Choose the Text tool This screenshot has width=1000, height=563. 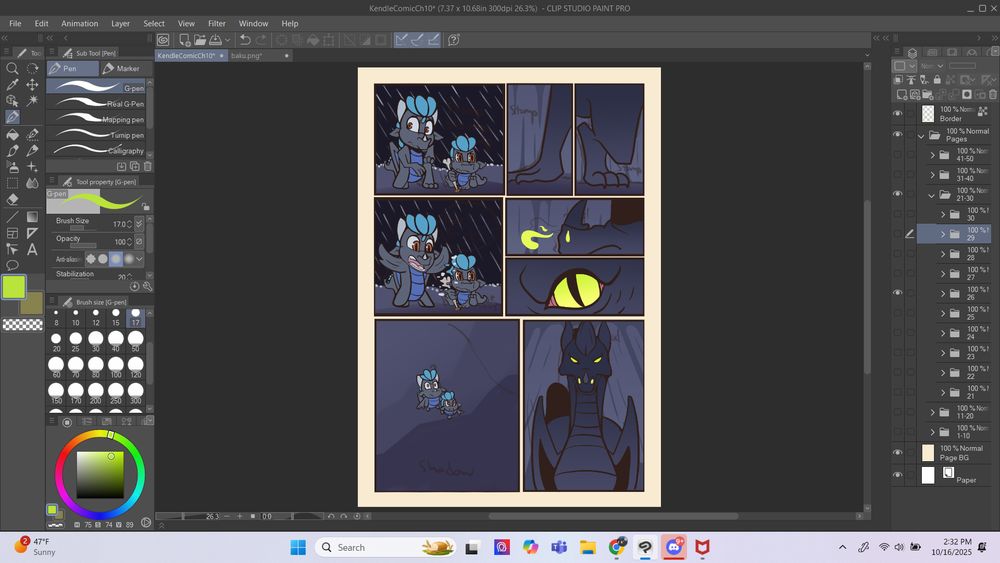click(x=32, y=249)
